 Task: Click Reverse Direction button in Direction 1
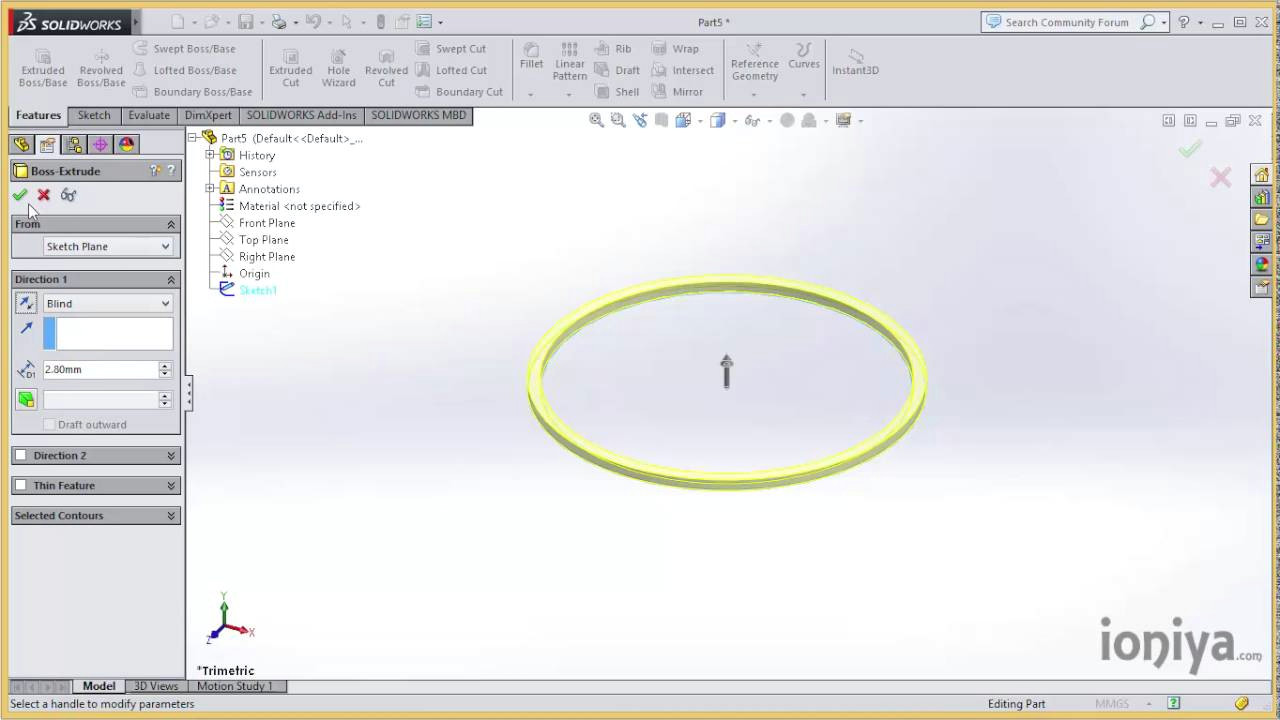tap(26, 303)
